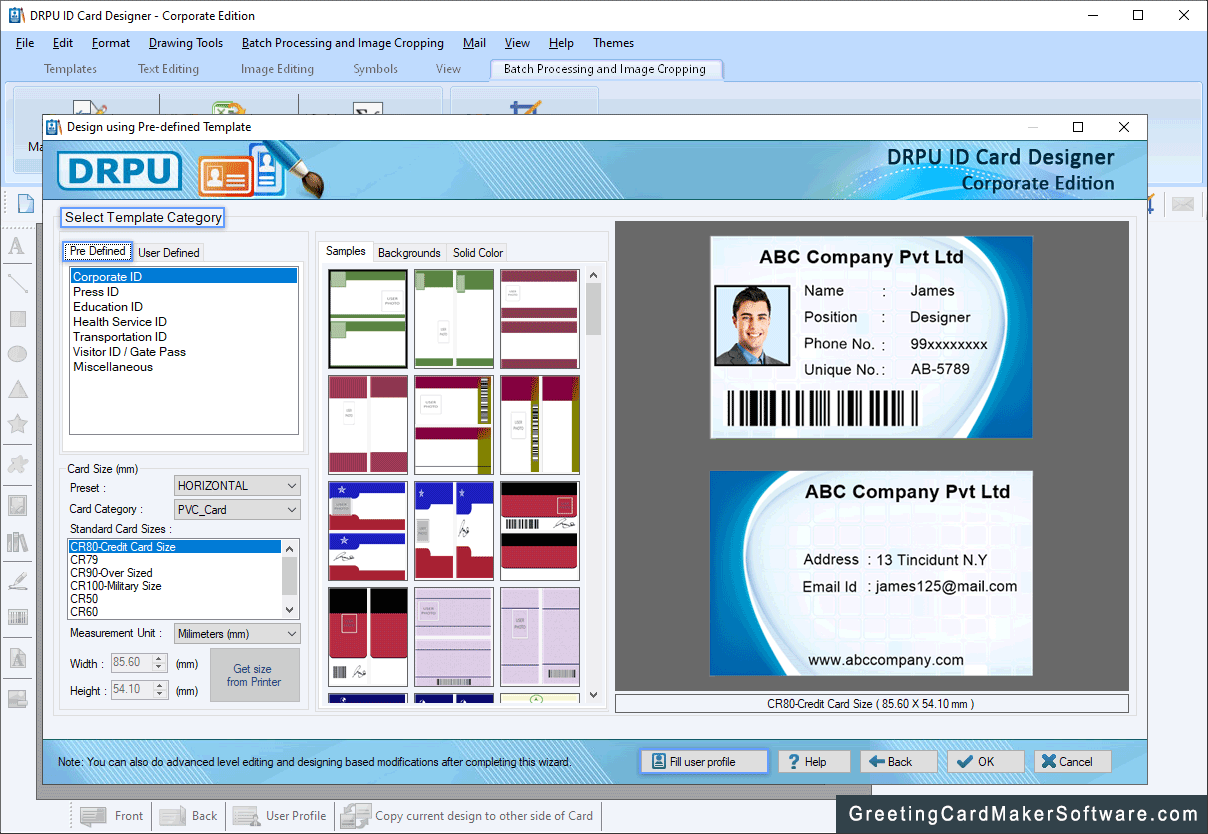This screenshot has width=1208, height=834.
Task: Open the Drawing Tools menu
Action: pyautogui.click(x=186, y=43)
